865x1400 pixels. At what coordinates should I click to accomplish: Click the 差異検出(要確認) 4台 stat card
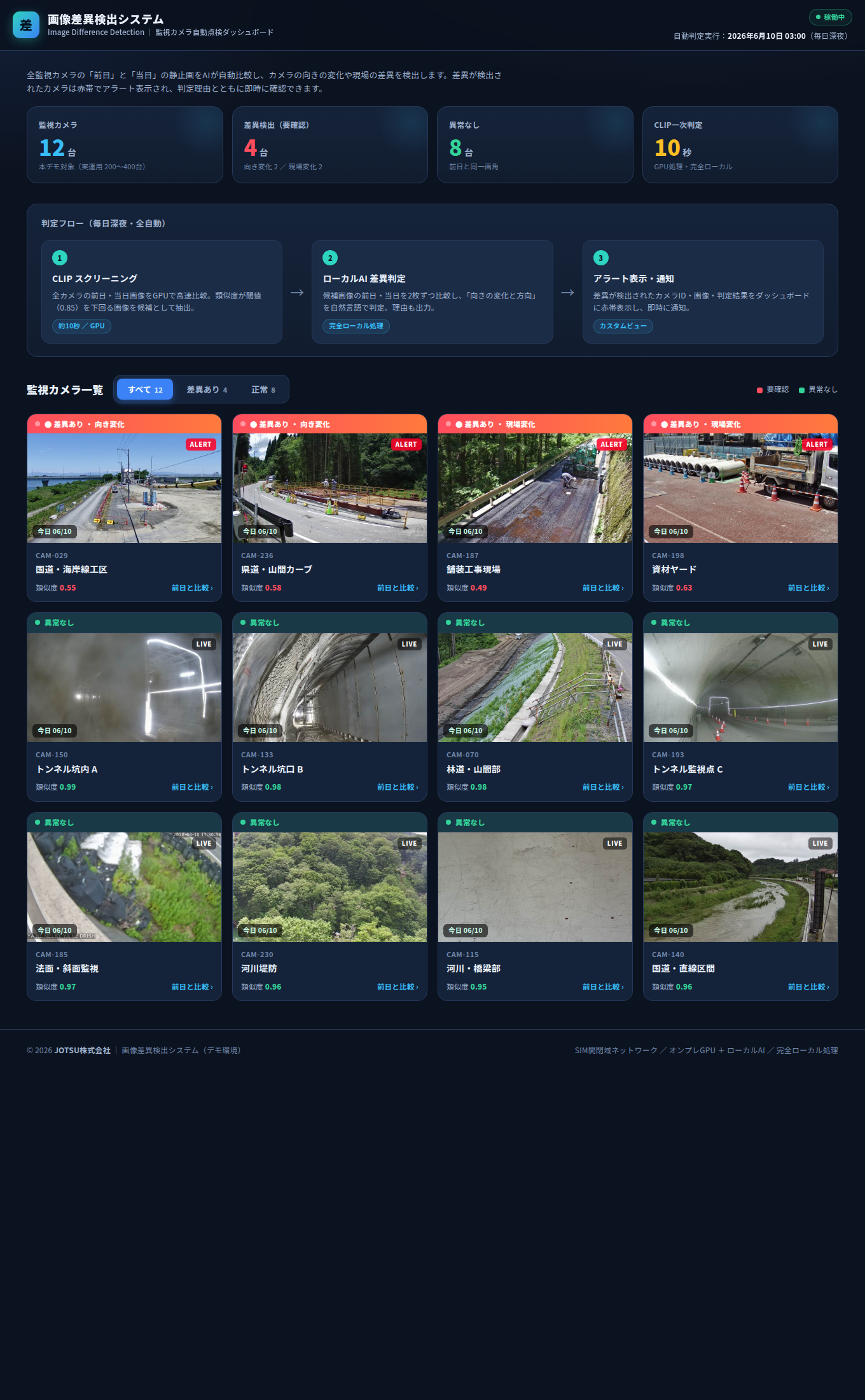tap(330, 144)
